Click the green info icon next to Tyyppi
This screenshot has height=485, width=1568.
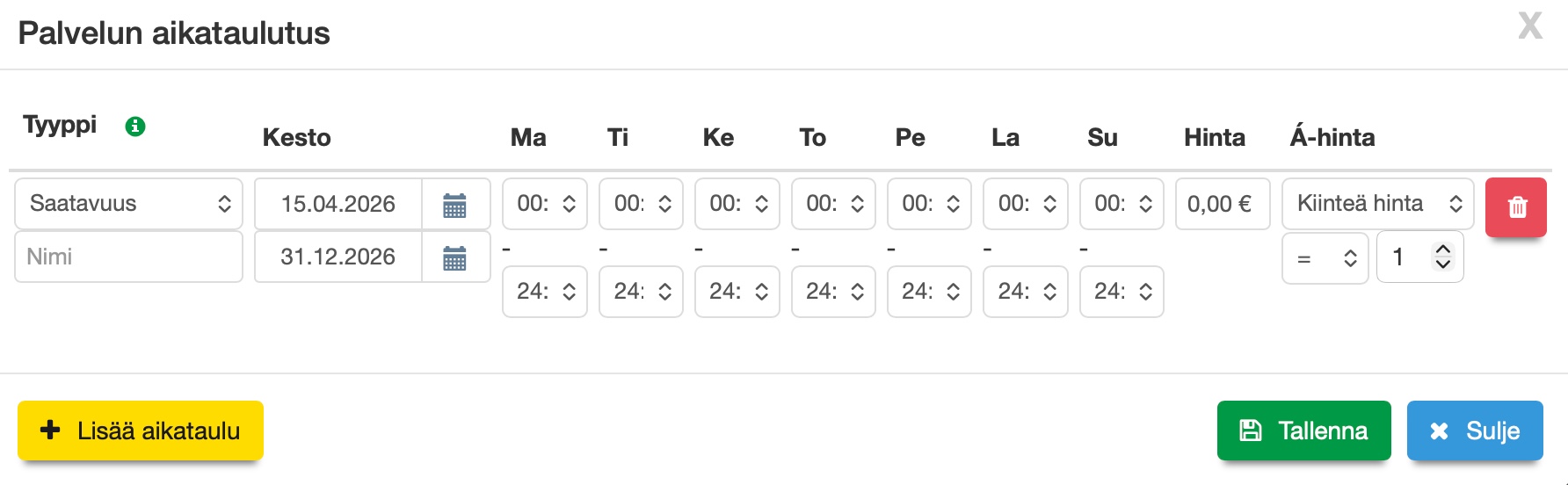coord(134,127)
